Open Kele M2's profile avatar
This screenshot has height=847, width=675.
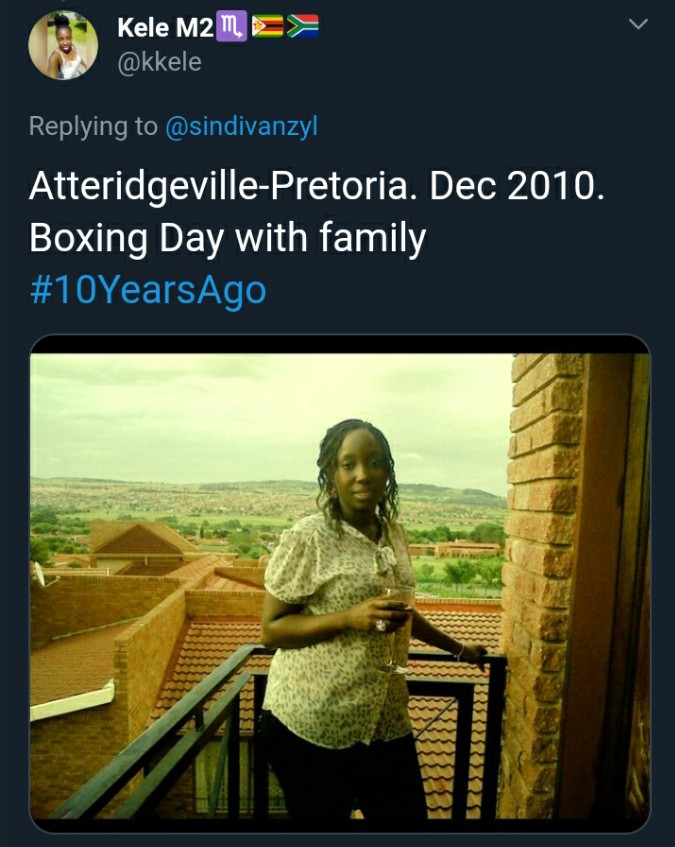63,45
